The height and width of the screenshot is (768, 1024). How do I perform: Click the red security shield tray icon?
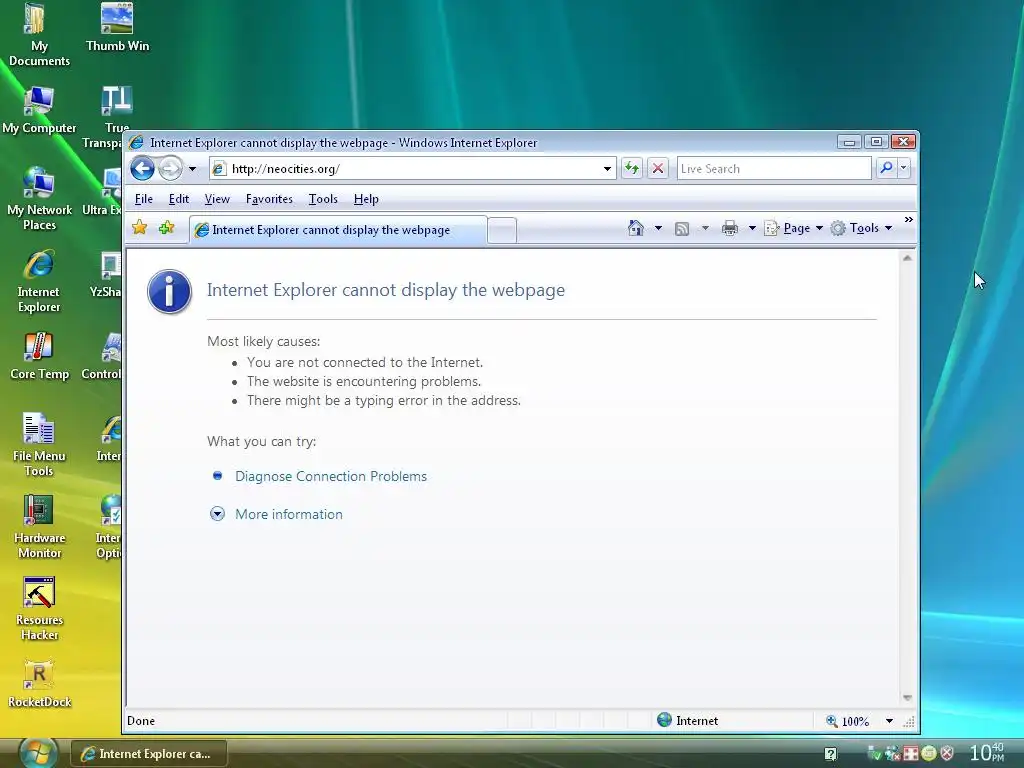(947, 754)
